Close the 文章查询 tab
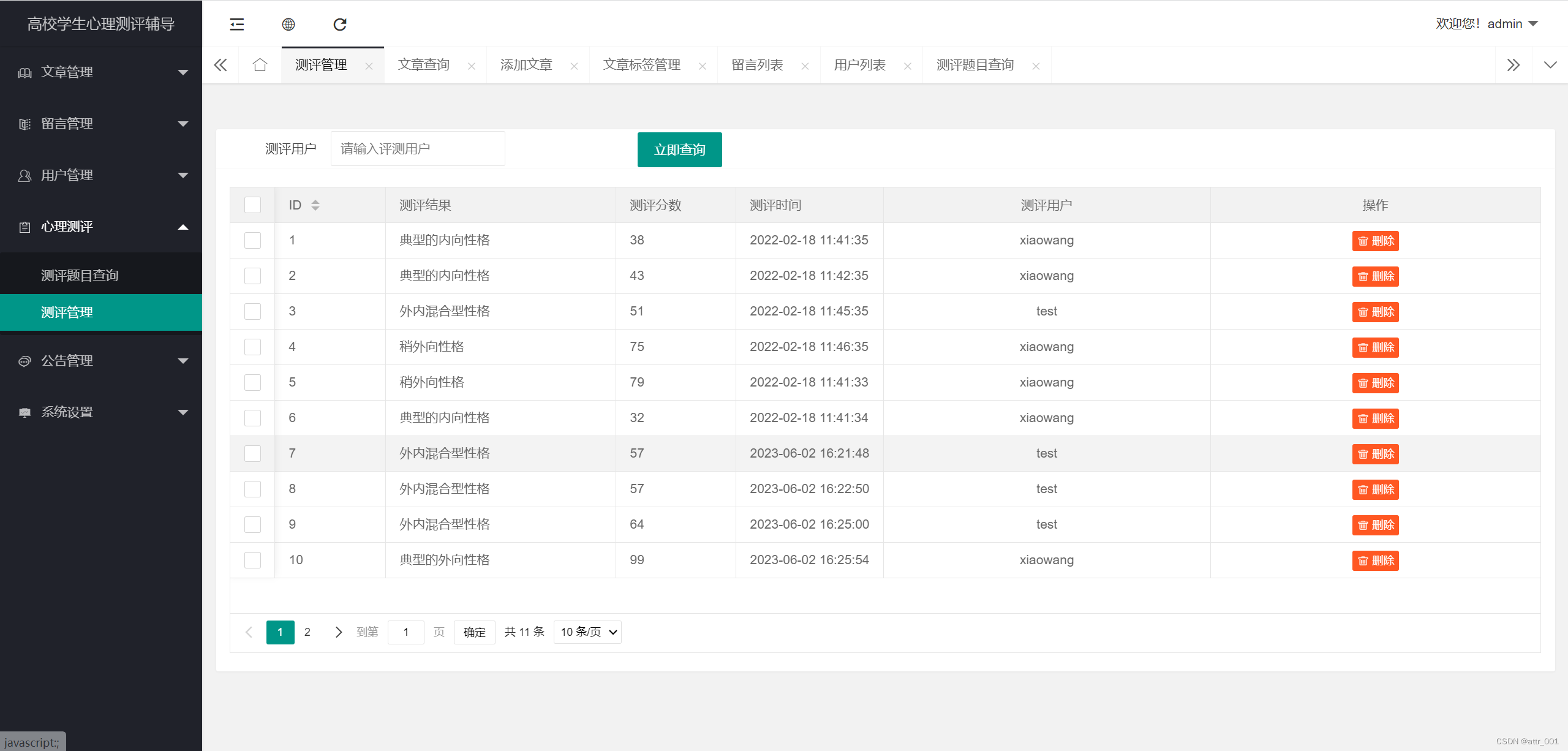 pos(472,66)
